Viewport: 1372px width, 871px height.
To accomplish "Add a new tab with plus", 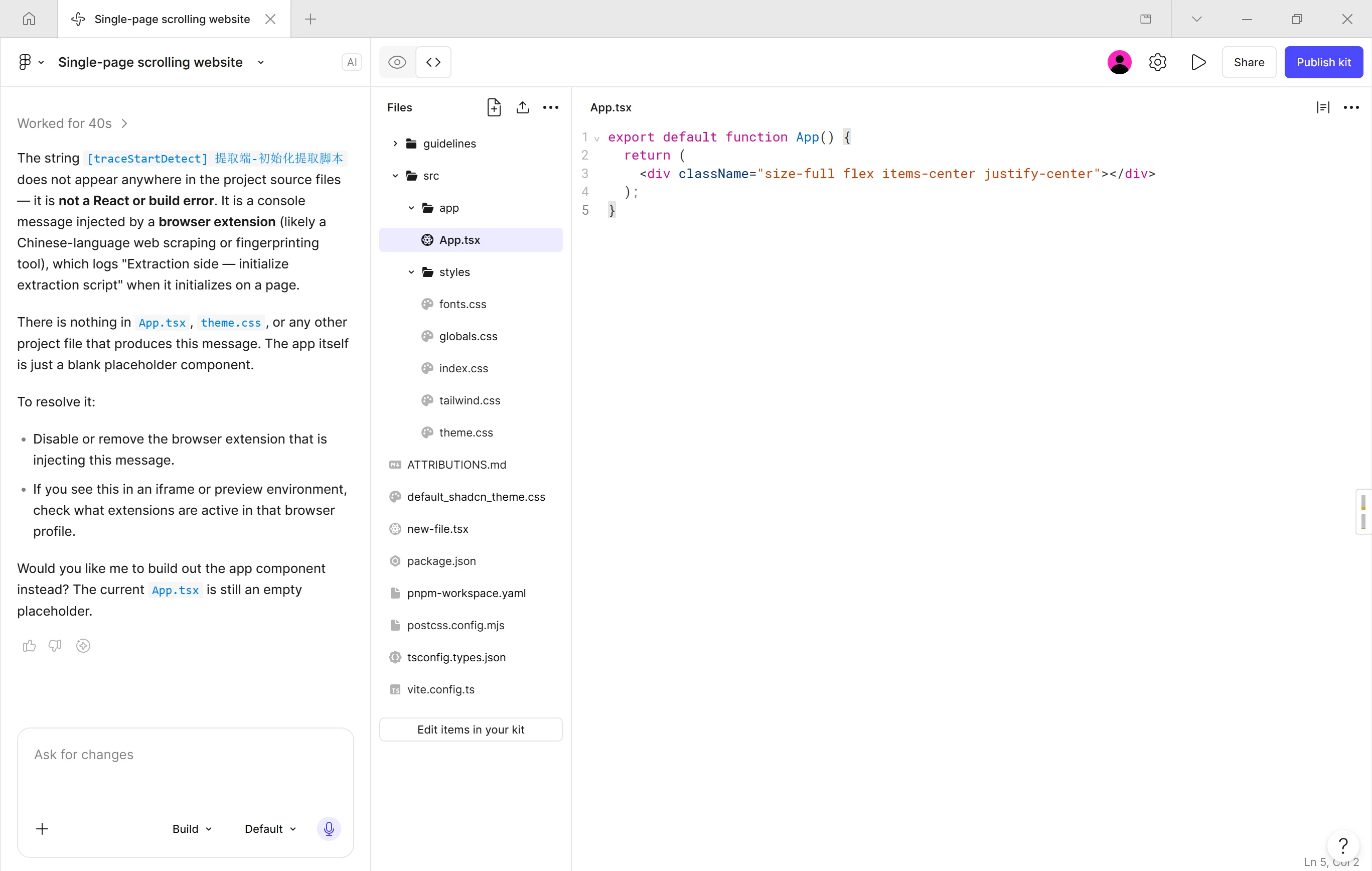I will [311, 19].
